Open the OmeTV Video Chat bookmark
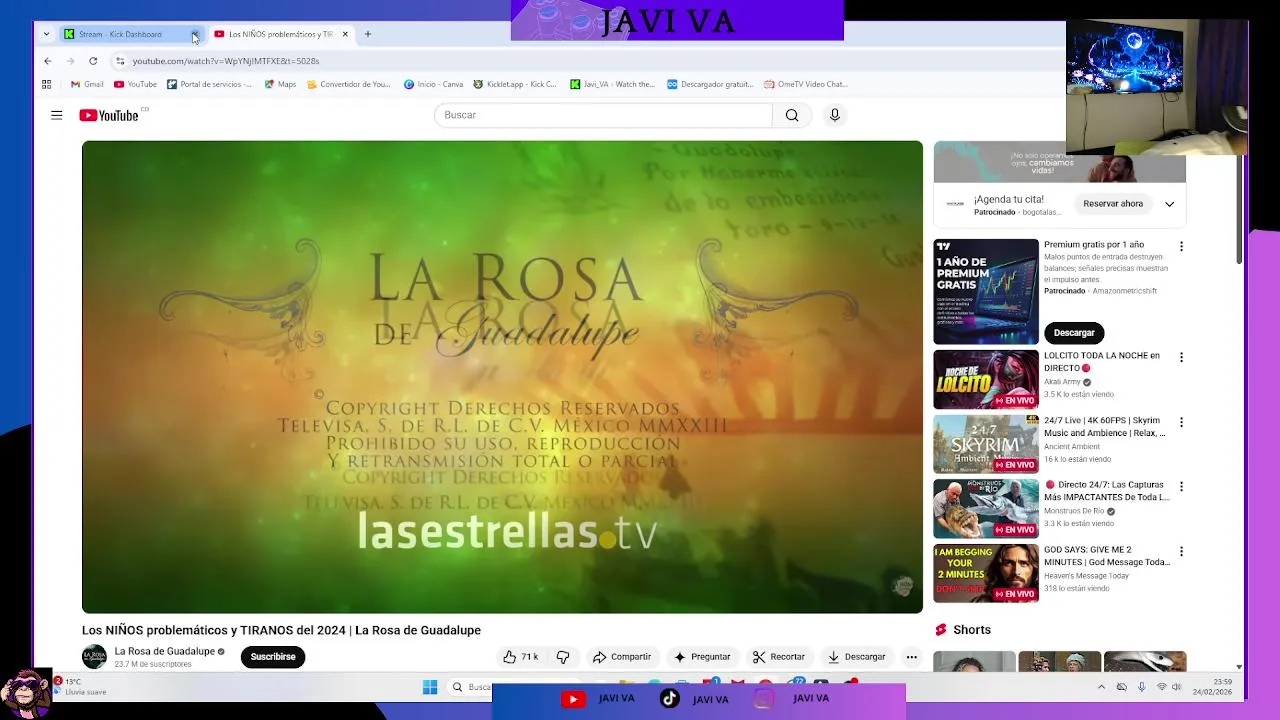This screenshot has width=1280, height=720. (805, 84)
